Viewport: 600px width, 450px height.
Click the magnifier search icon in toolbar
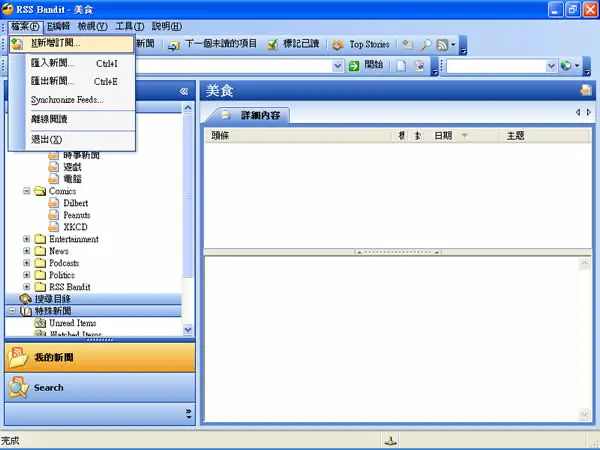pyautogui.click(x=426, y=45)
